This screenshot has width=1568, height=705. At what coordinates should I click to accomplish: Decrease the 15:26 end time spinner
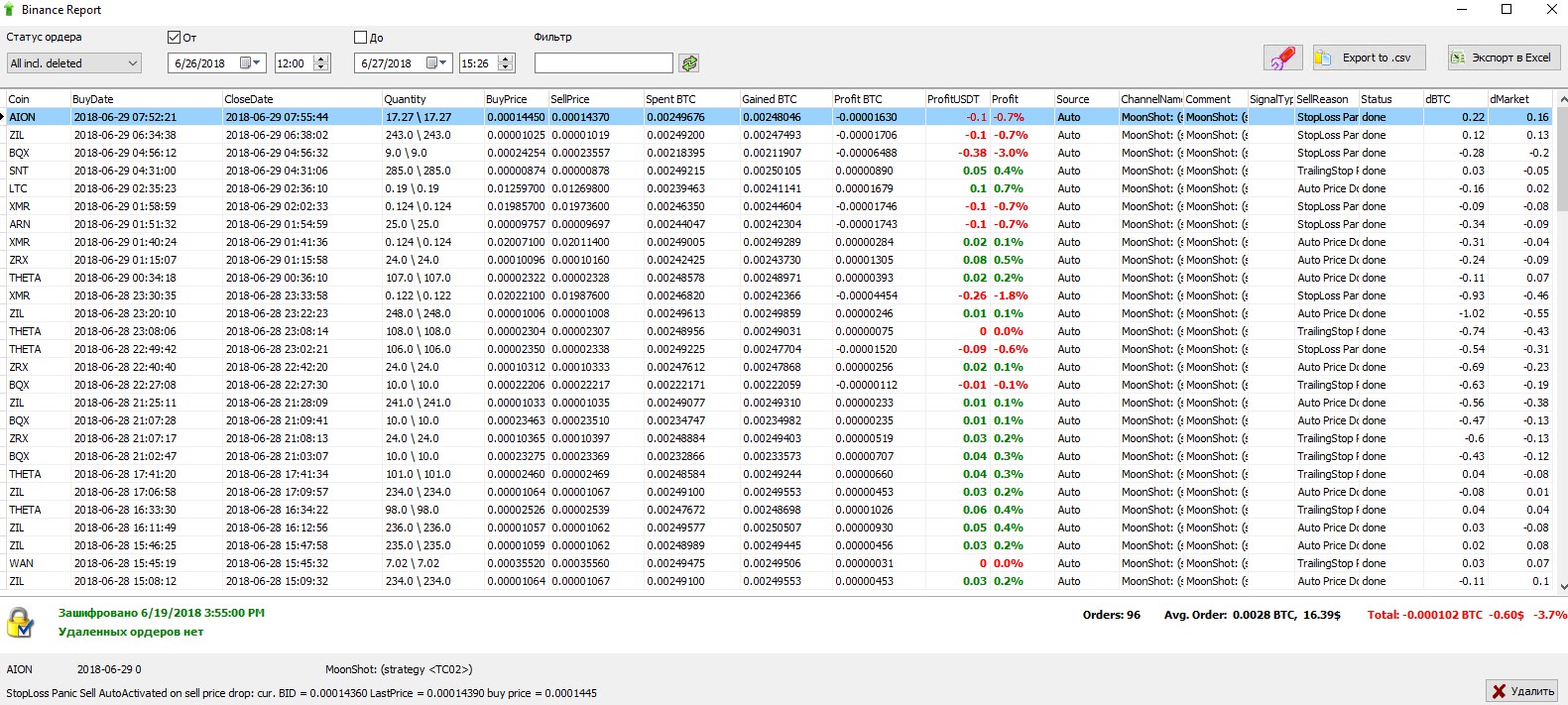click(x=506, y=67)
